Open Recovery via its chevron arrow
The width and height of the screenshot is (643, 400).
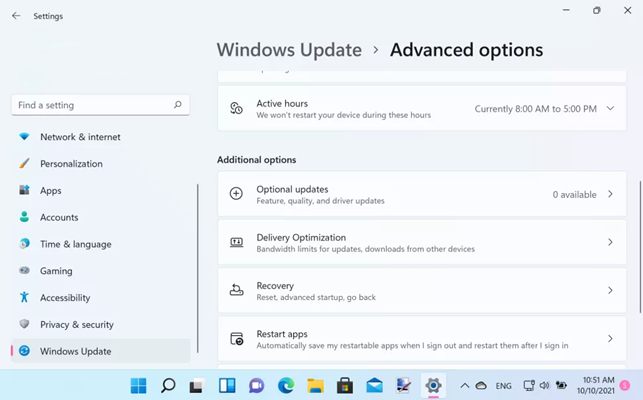pos(610,290)
